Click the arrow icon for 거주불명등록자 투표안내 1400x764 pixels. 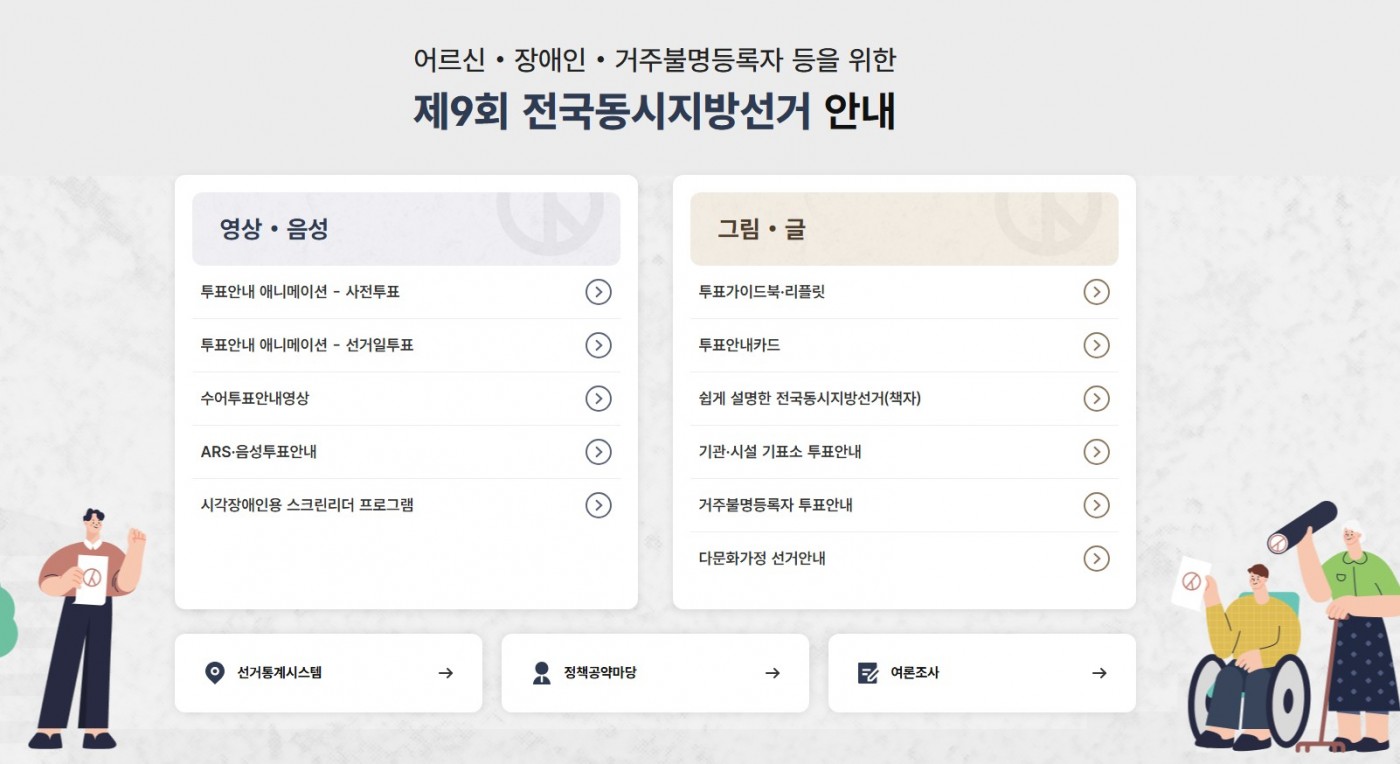(x=1097, y=505)
